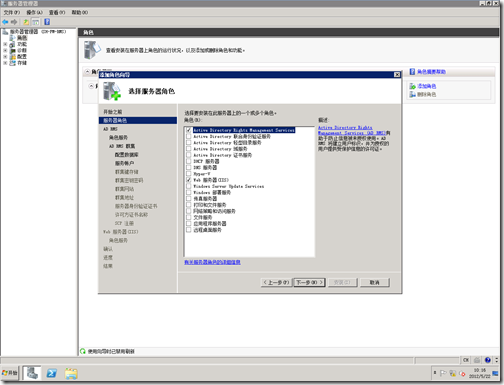
Task: Select the 配置 node in the console tree
Action: pyautogui.click(x=22, y=57)
